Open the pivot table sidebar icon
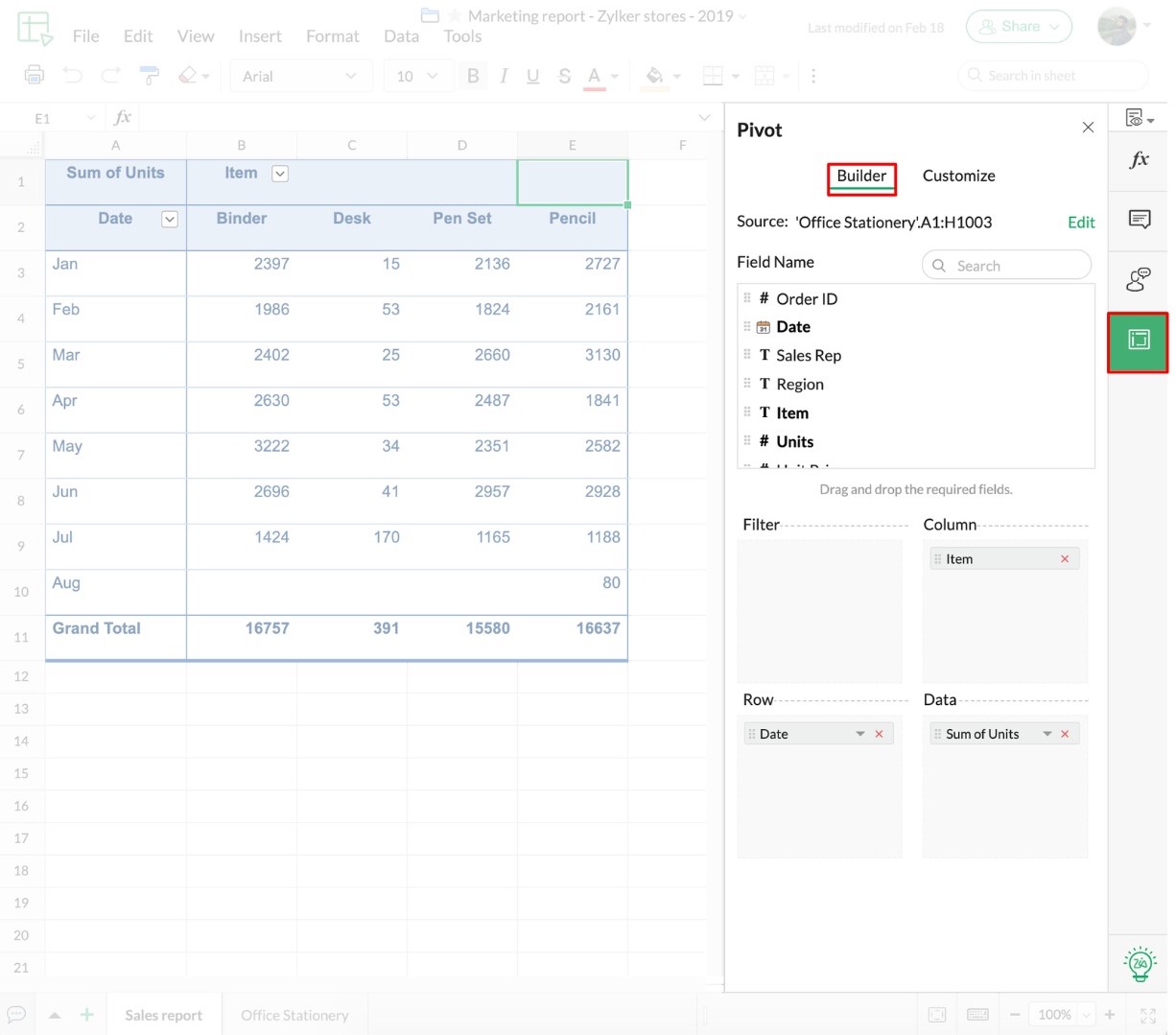 pyautogui.click(x=1138, y=341)
